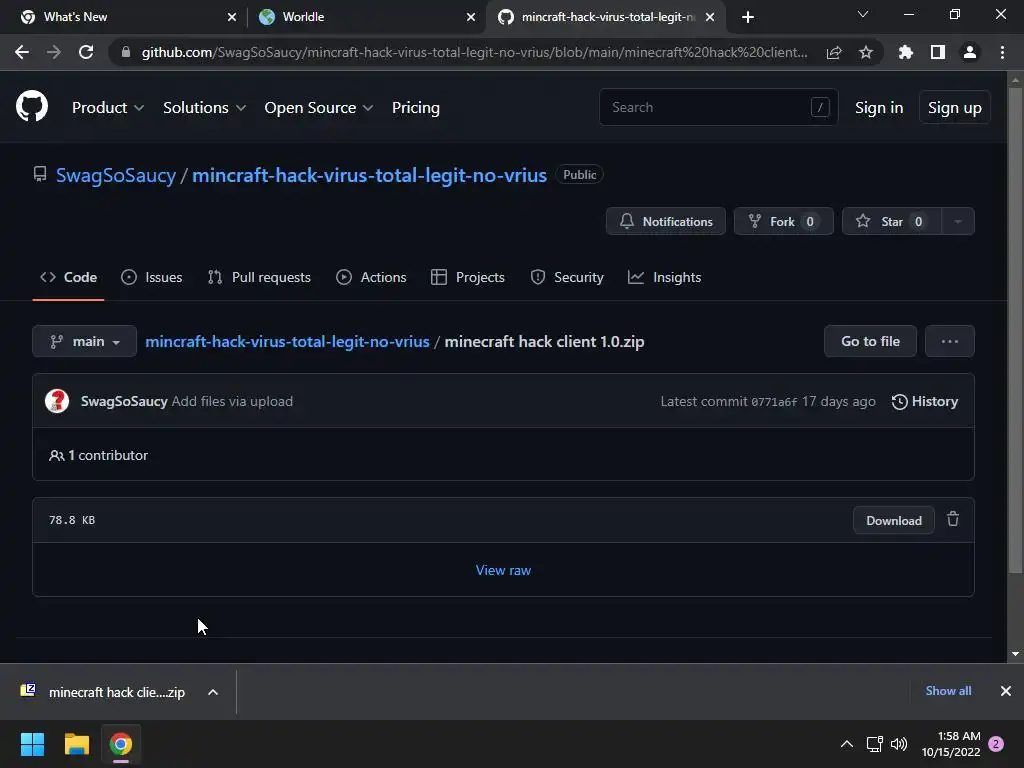The height and width of the screenshot is (768, 1024).
Task: Open Chrome's three-dot menu
Action: coord(1002,52)
